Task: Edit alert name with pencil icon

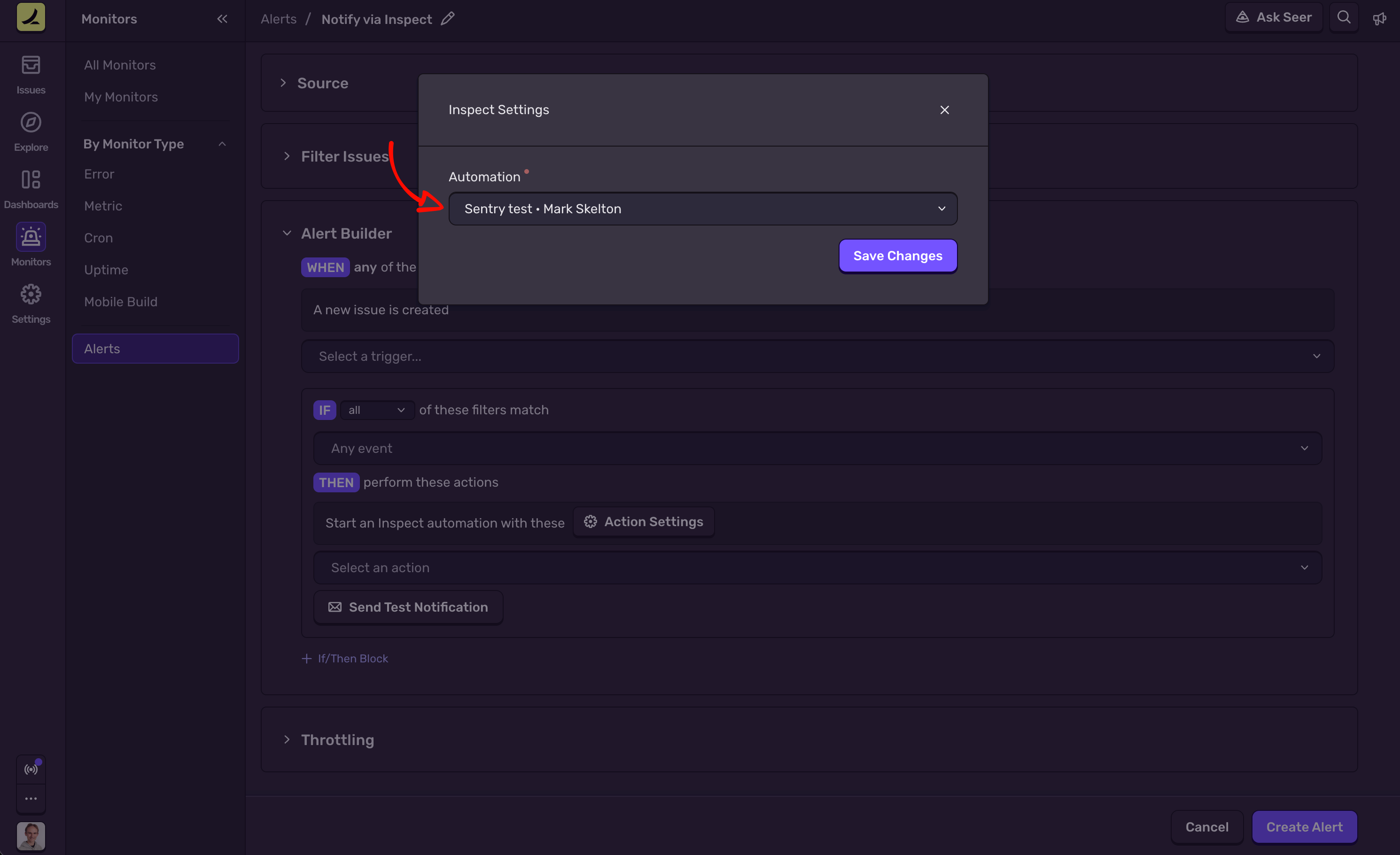Action: [x=448, y=19]
